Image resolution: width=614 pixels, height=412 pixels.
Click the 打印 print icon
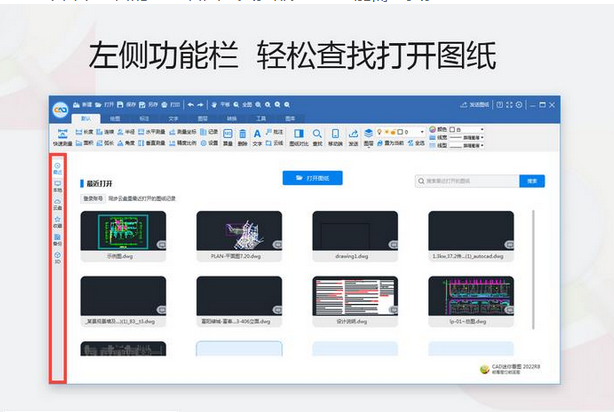point(164,105)
